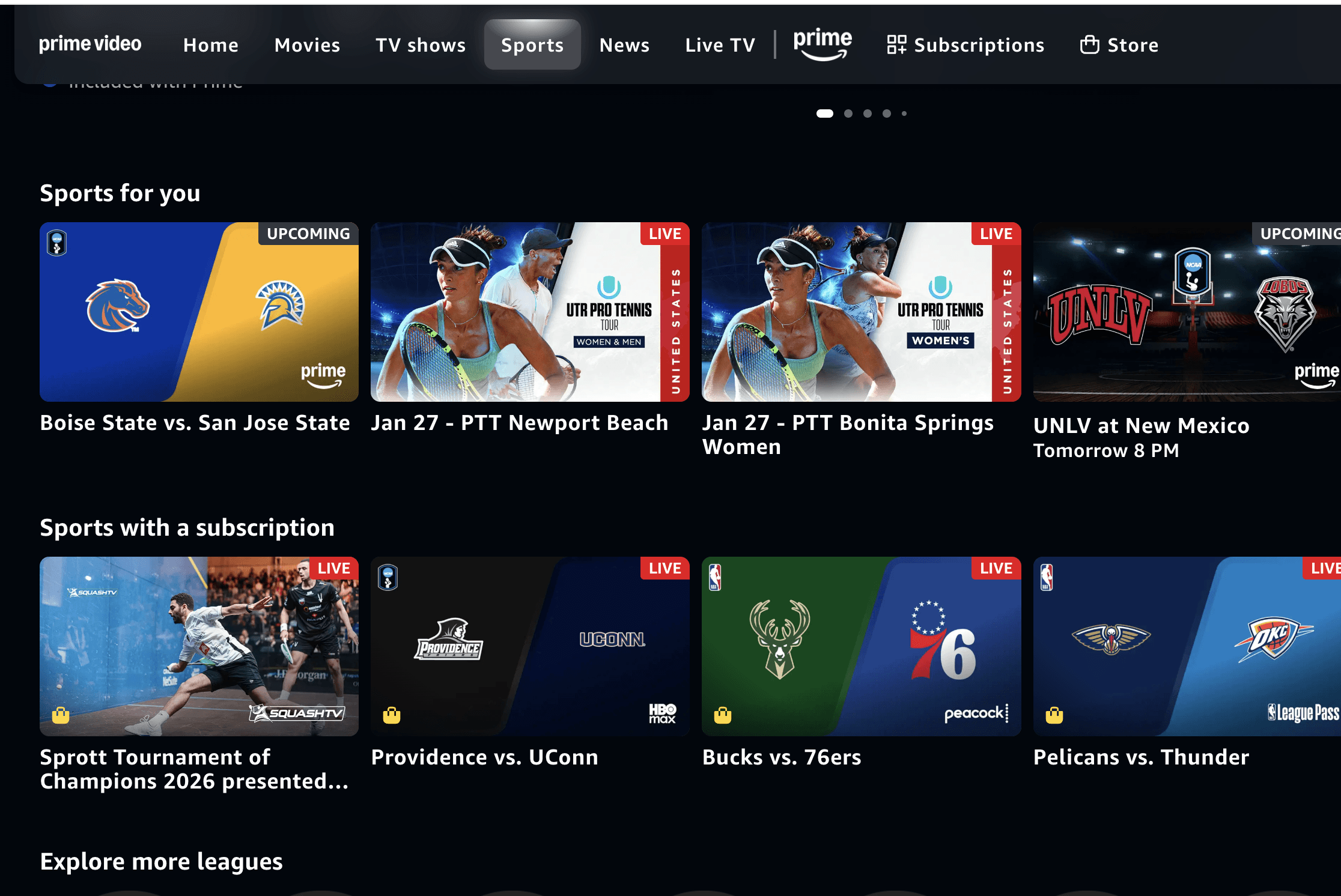The width and height of the screenshot is (1341, 896).
Task: Click yellow bag icon on Squash thumbnail
Action: tap(61, 715)
